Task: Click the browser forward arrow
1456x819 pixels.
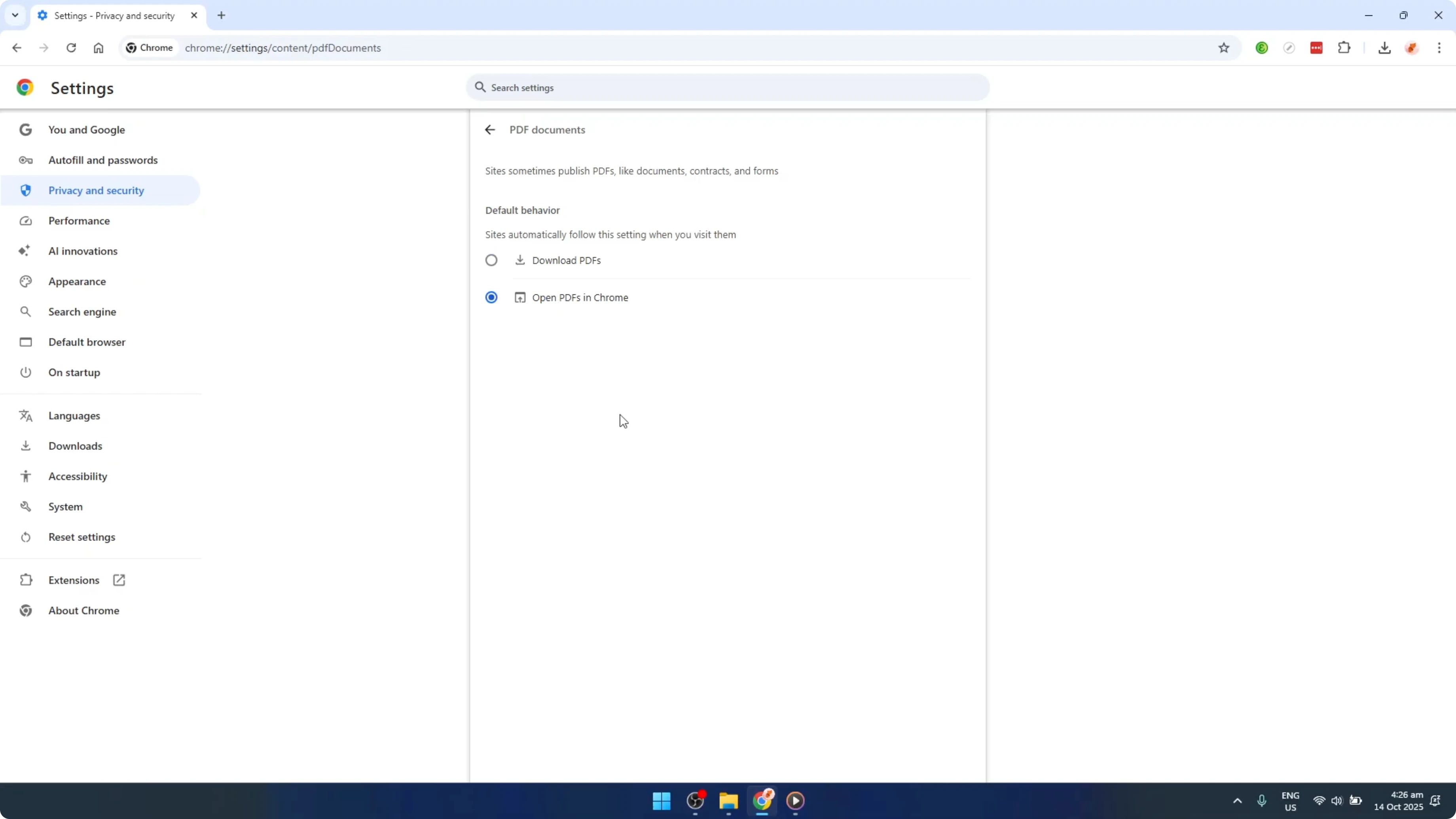Action: 44,48
